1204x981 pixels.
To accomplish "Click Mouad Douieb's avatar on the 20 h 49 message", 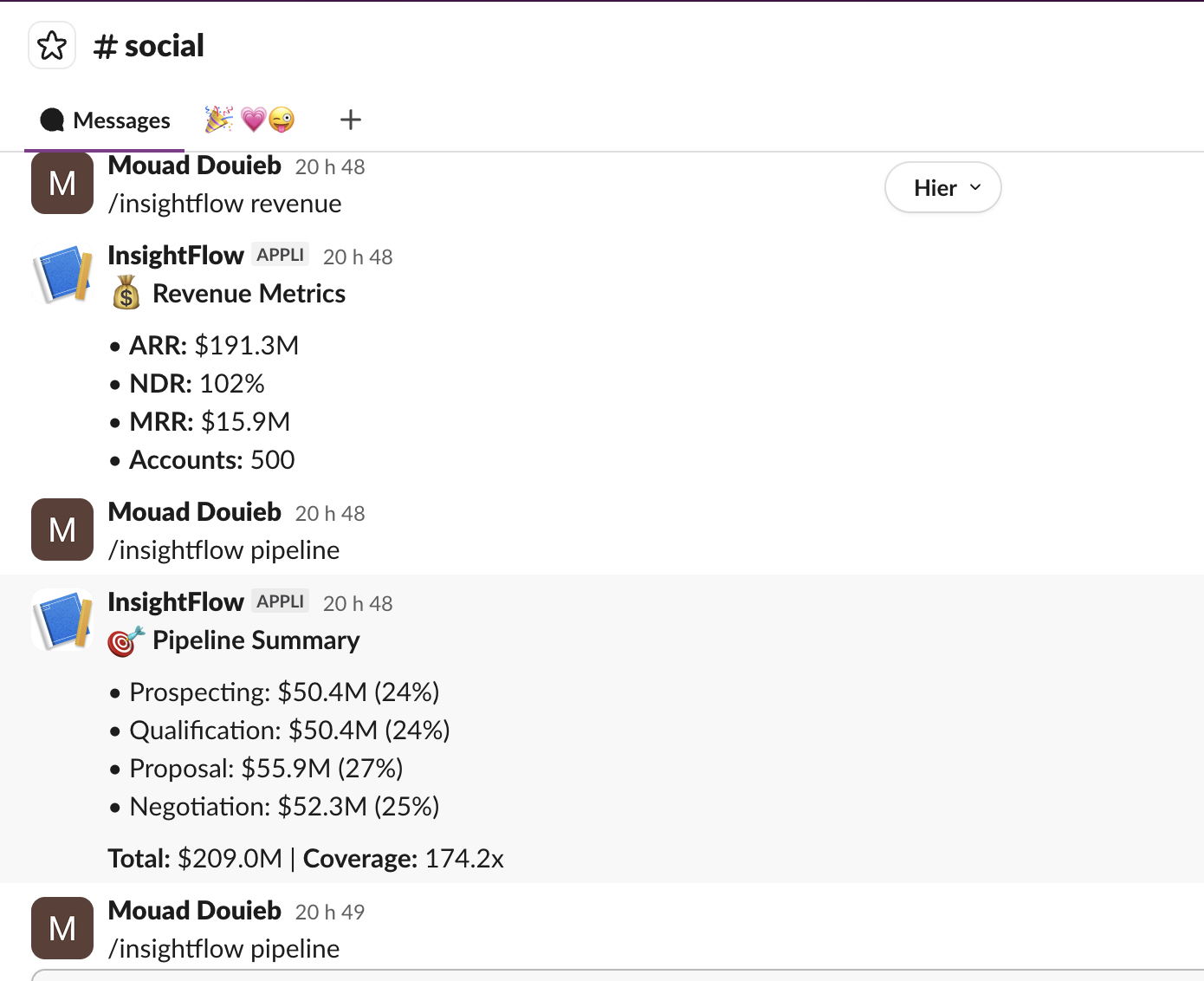I will 62,928.
